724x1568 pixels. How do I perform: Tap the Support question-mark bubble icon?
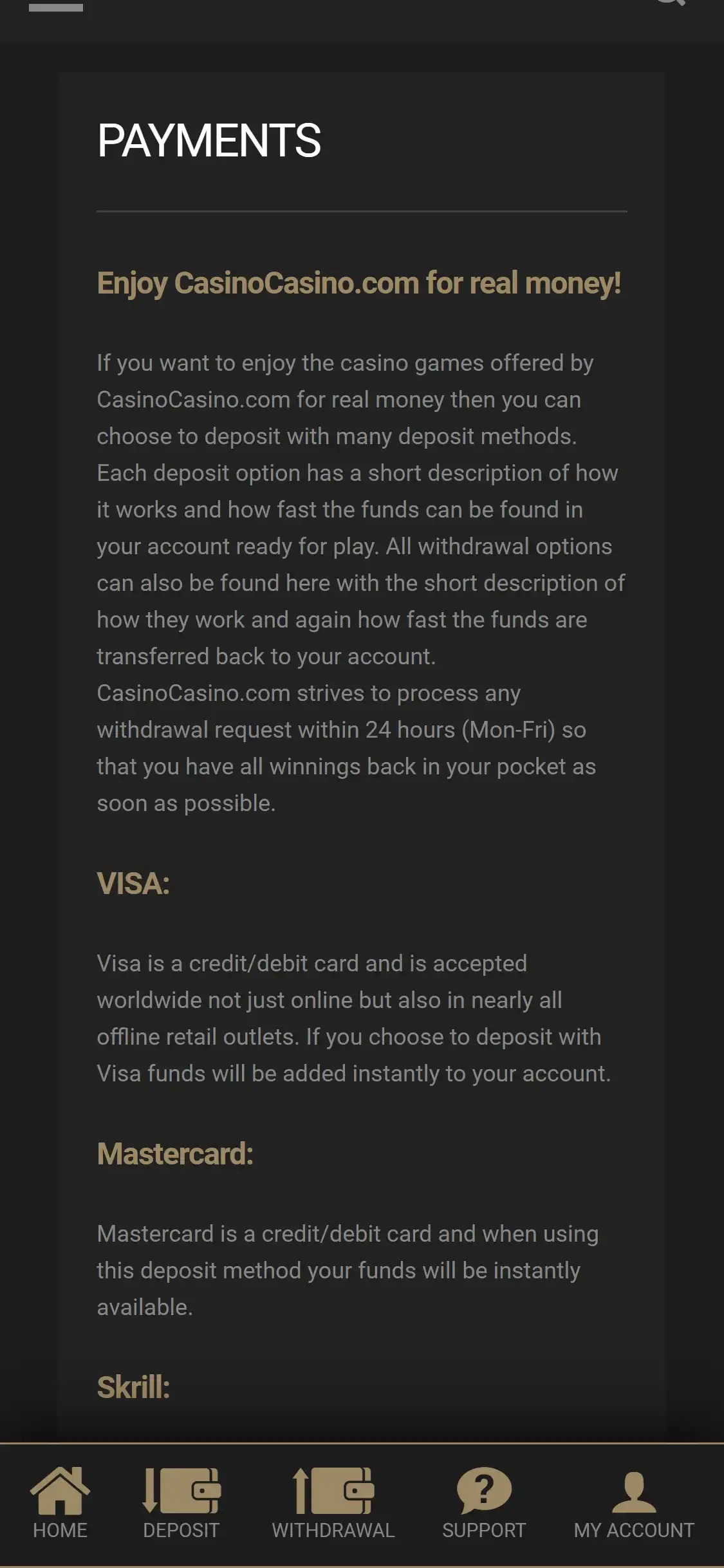(484, 1489)
